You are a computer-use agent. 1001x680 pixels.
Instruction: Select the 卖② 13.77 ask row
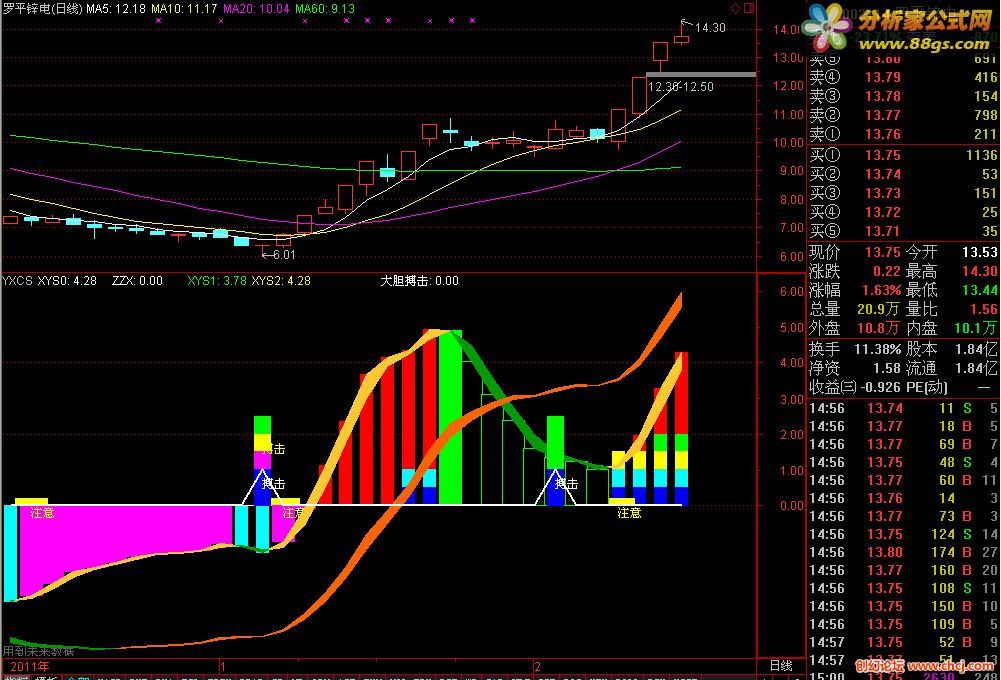click(903, 116)
